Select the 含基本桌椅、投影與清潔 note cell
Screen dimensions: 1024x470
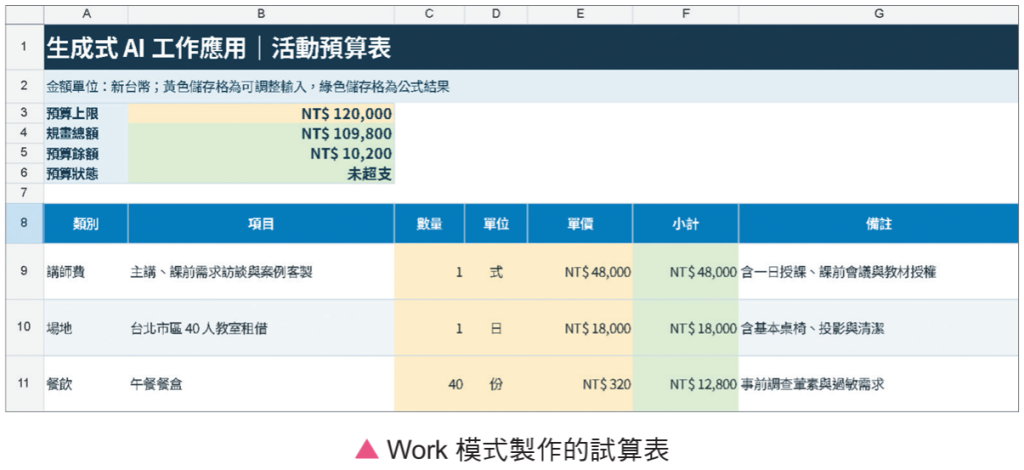coord(878,328)
